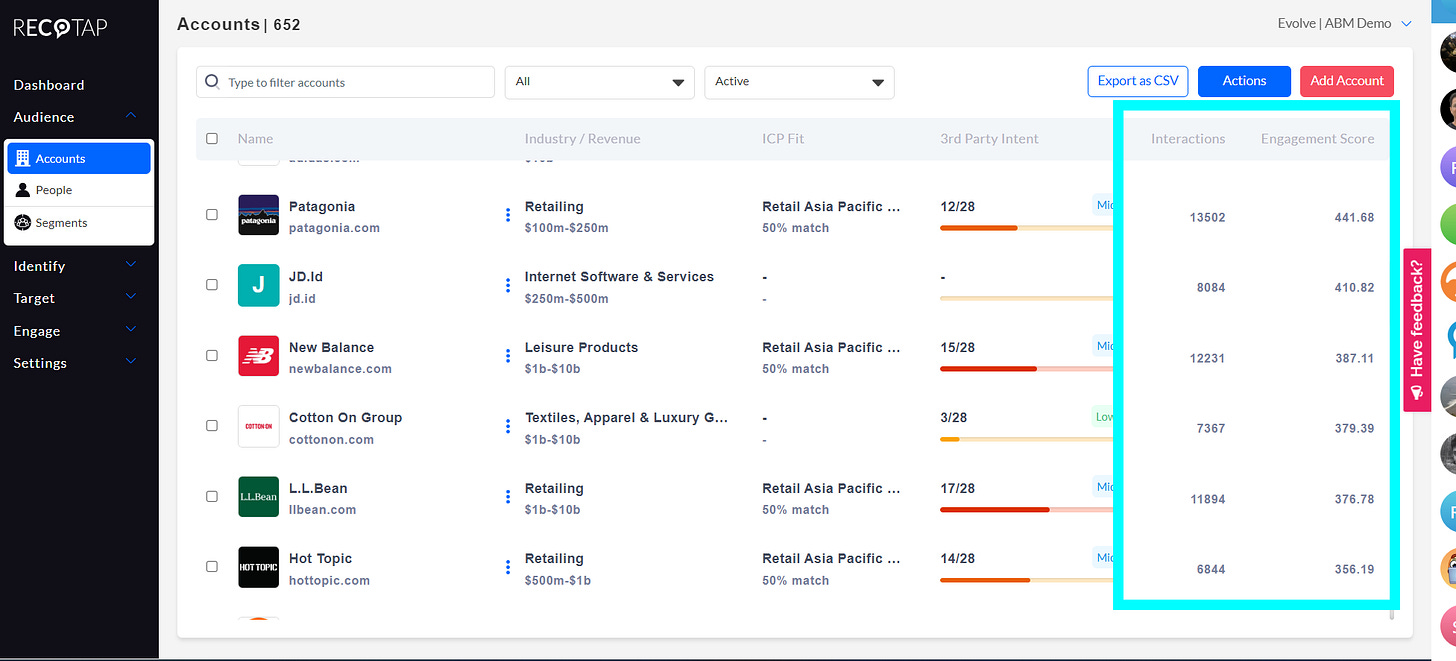Click the Cotton On company logo
Image resolution: width=1456 pixels, height=661 pixels.
[x=258, y=426]
